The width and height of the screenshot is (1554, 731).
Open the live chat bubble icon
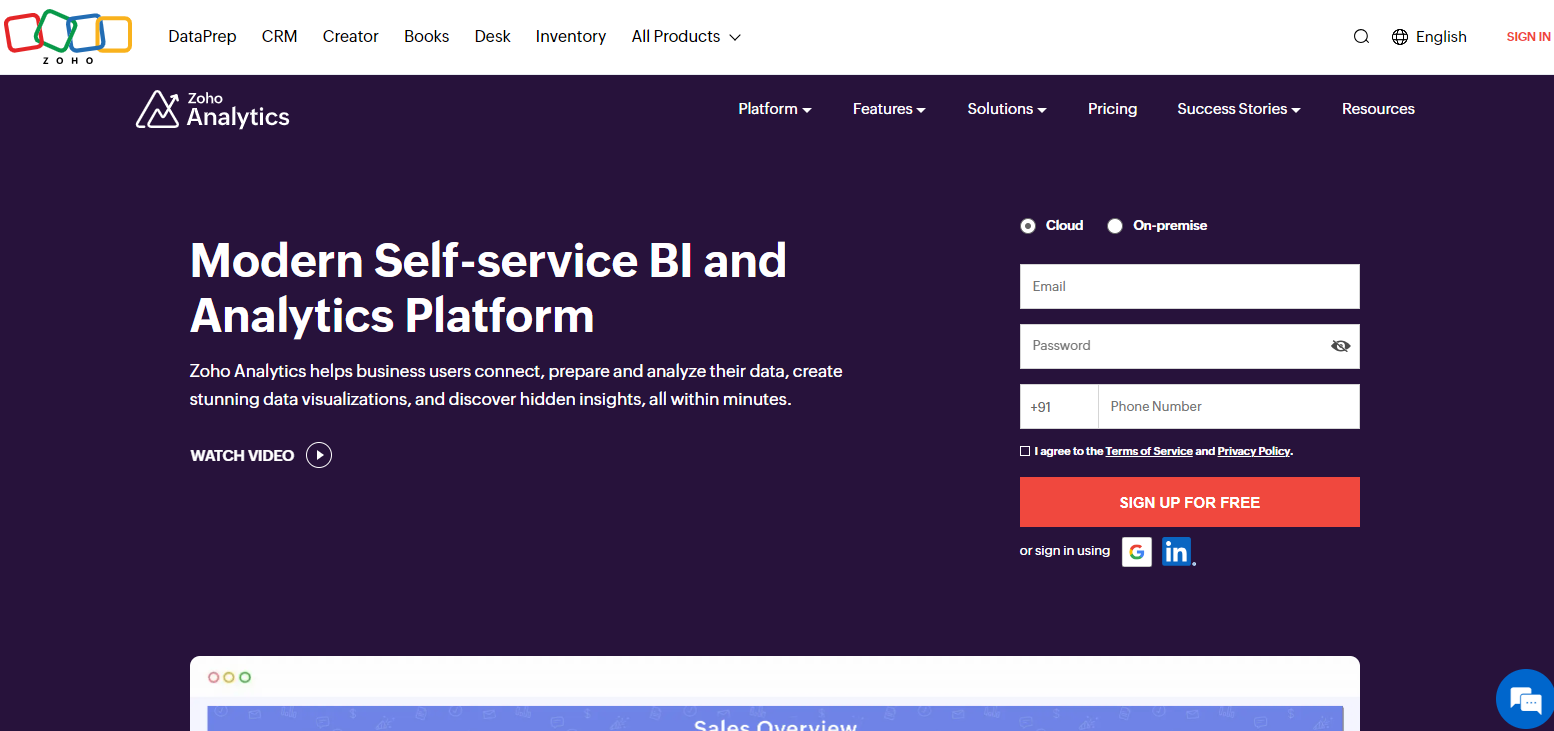pos(1525,699)
